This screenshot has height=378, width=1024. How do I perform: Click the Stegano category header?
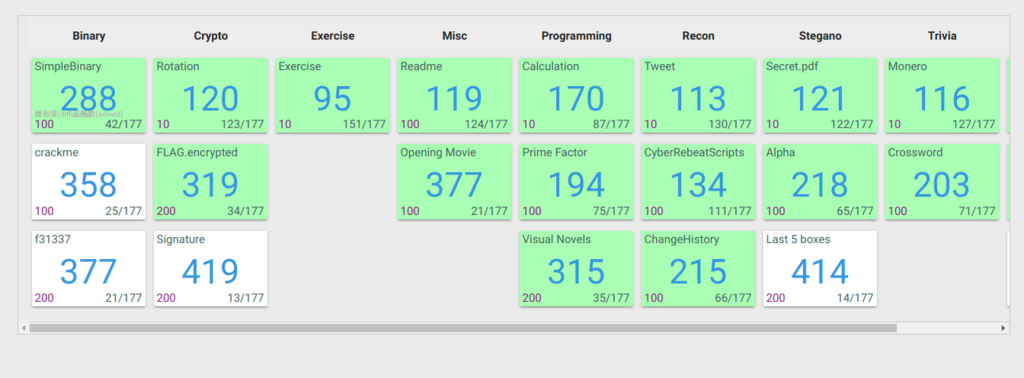pyautogui.click(x=820, y=36)
